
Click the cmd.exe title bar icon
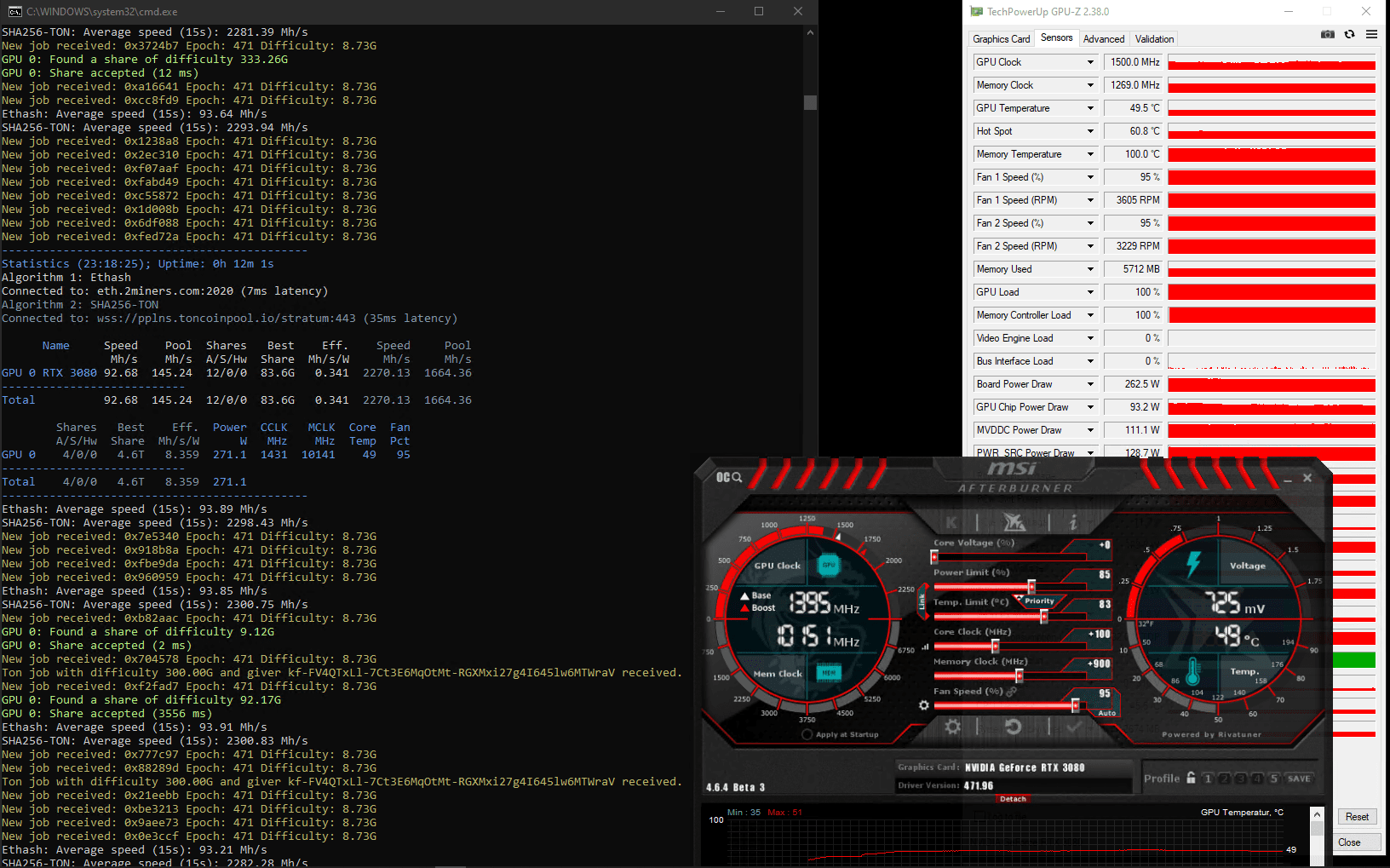coord(14,11)
